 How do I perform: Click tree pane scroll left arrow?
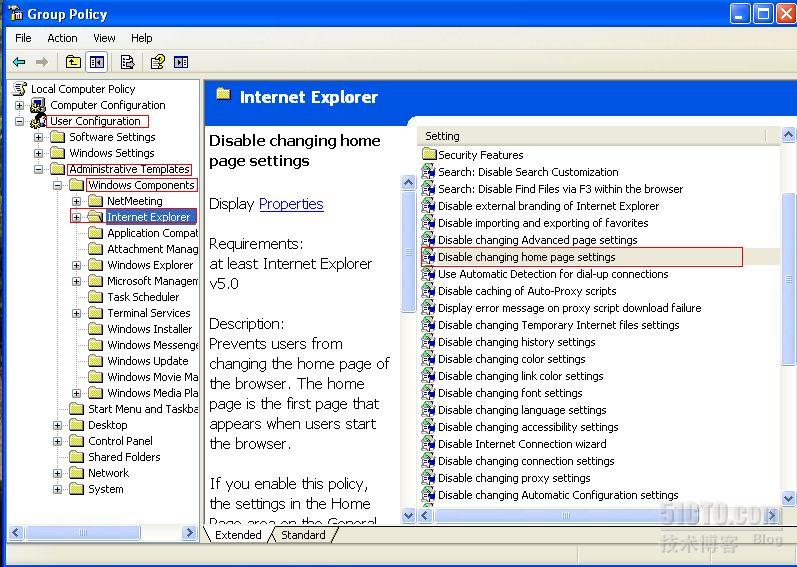click(x=16, y=532)
